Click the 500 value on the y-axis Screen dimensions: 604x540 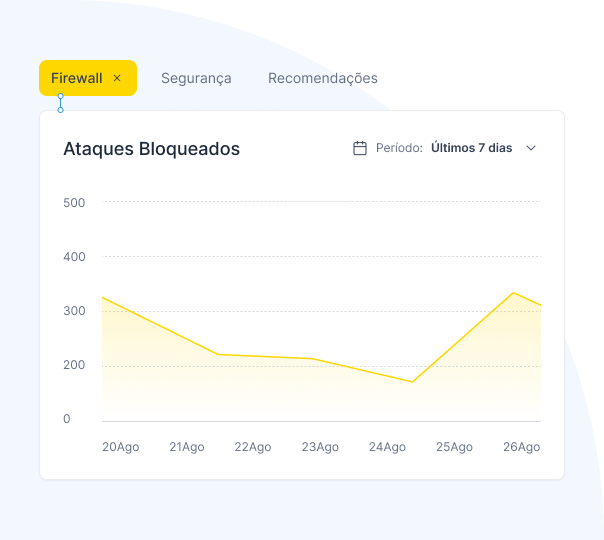click(x=74, y=203)
